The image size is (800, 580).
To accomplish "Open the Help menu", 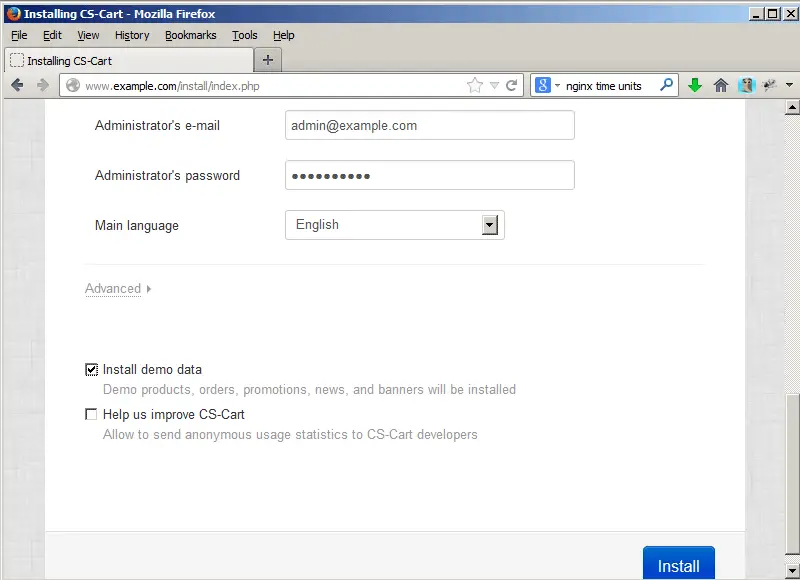I will (283, 35).
